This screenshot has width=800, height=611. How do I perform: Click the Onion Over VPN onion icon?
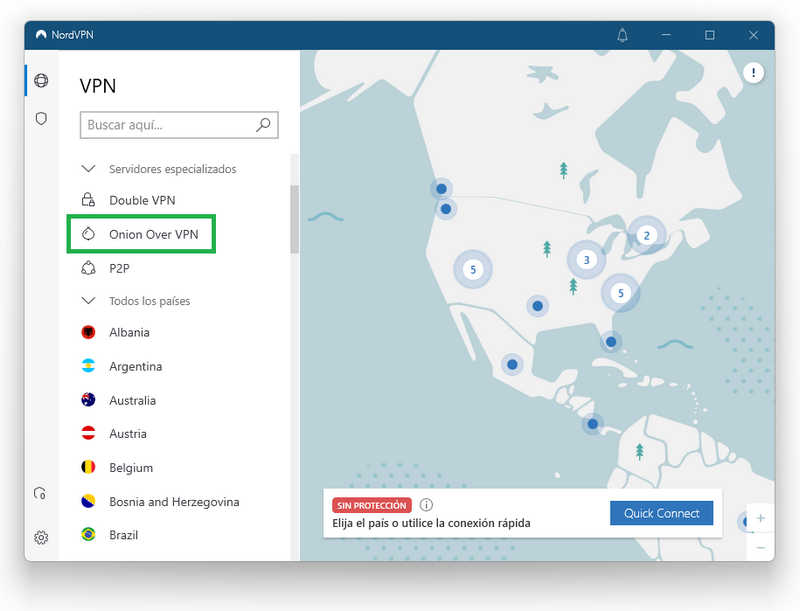pos(88,234)
